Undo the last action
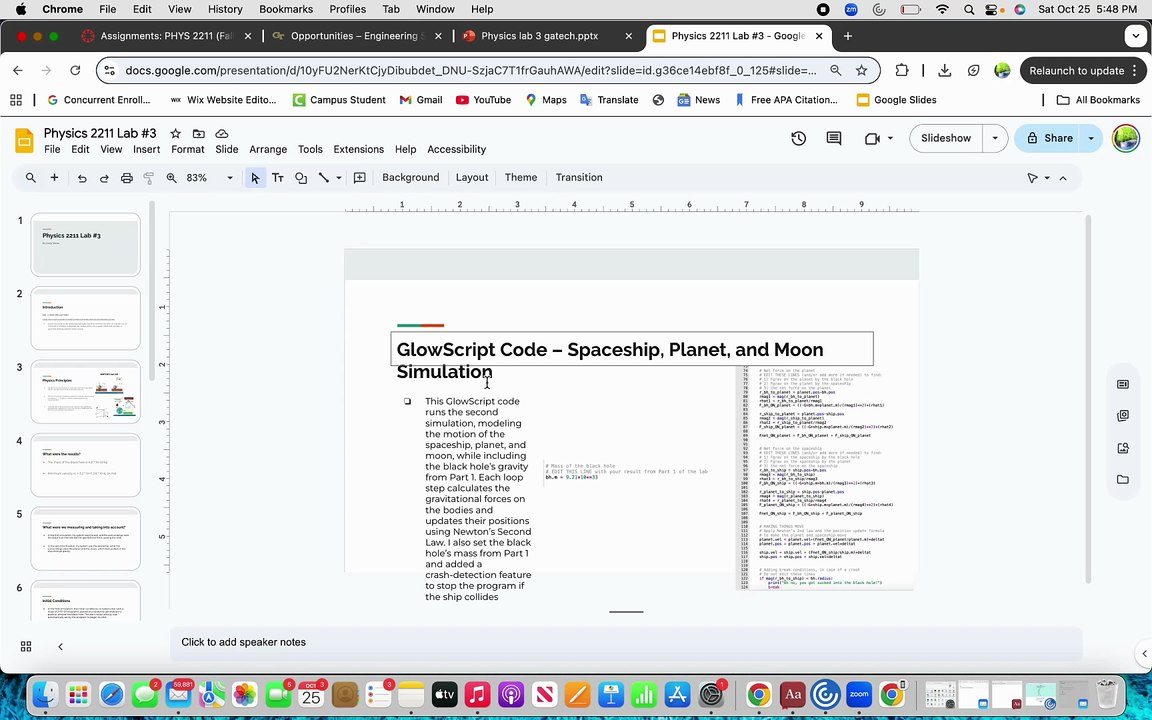Image resolution: width=1152 pixels, height=720 pixels. click(82, 178)
